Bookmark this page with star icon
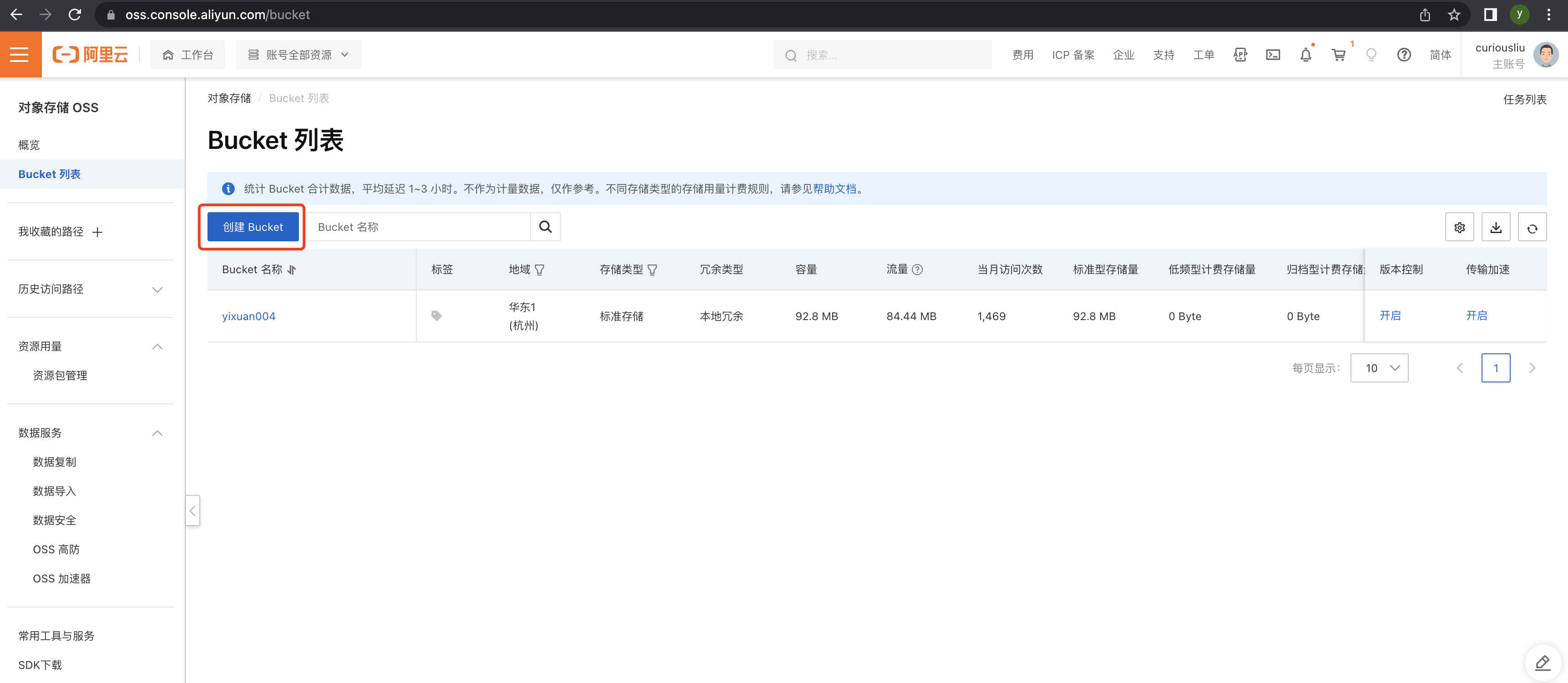This screenshot has width=1568, height=683. pos(1454,15)
